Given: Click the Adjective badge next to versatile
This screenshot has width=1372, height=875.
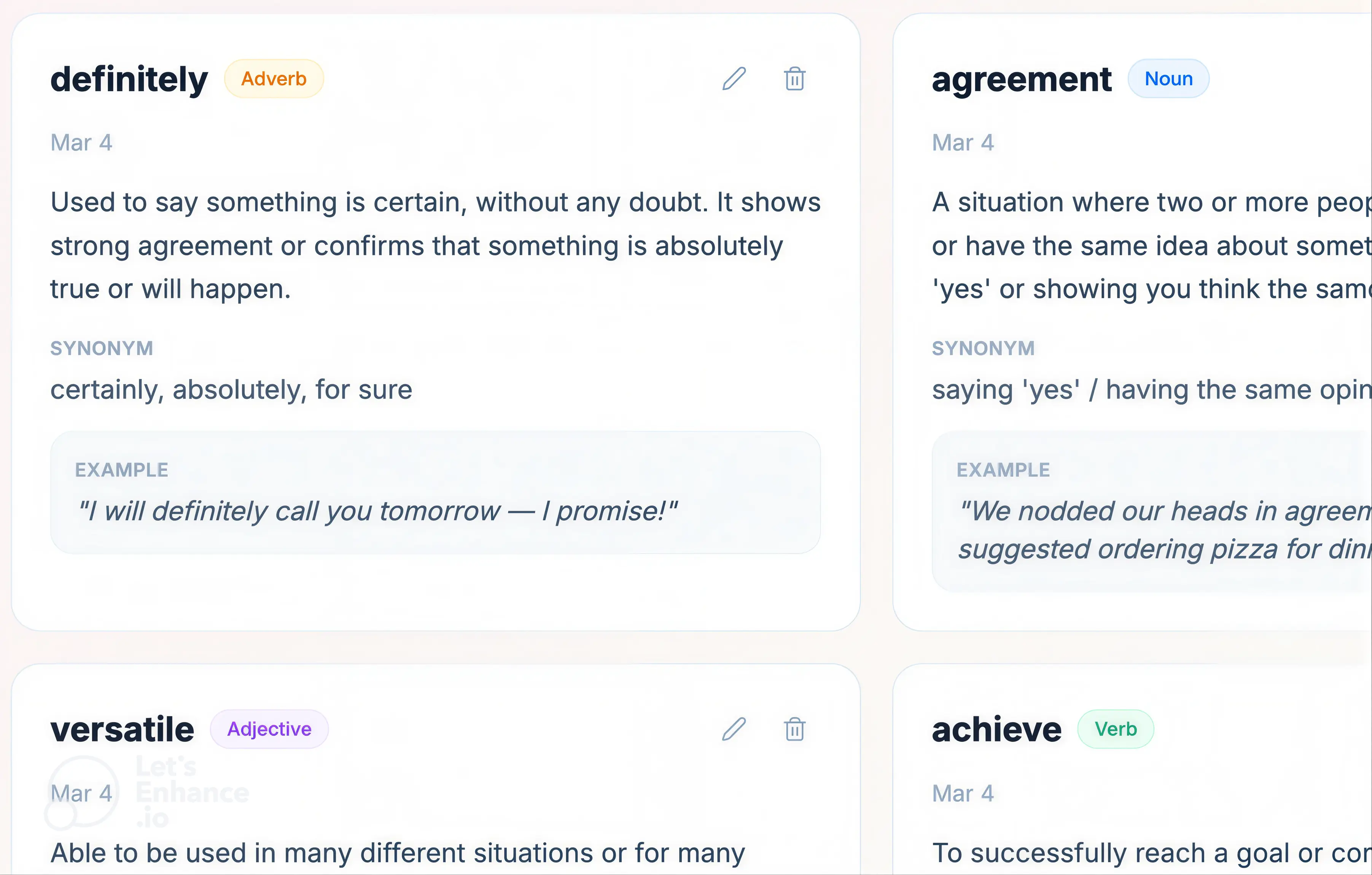Looking at the screenshot, I should (269, 729).
